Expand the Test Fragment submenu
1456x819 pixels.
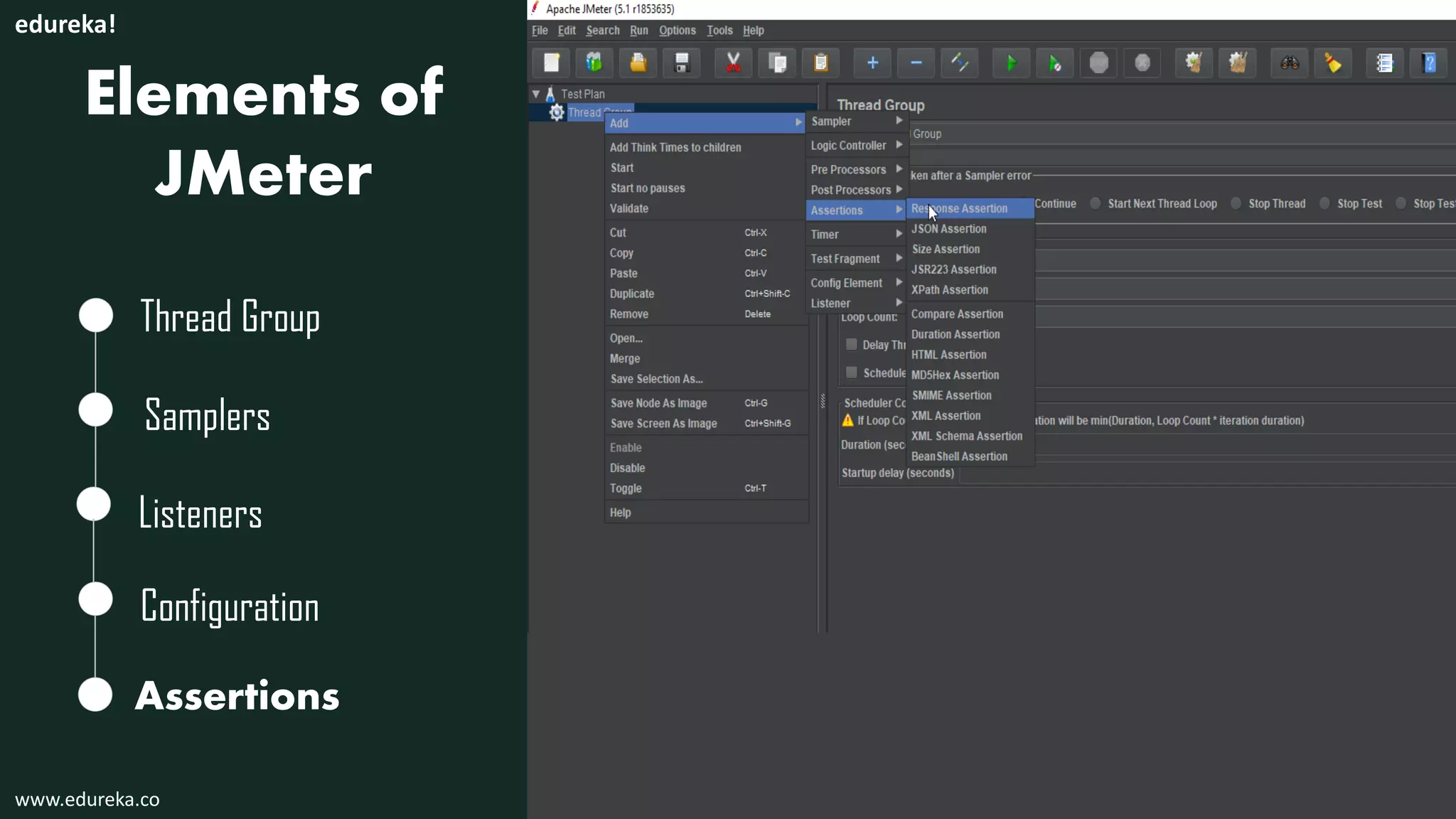[857, 259]
